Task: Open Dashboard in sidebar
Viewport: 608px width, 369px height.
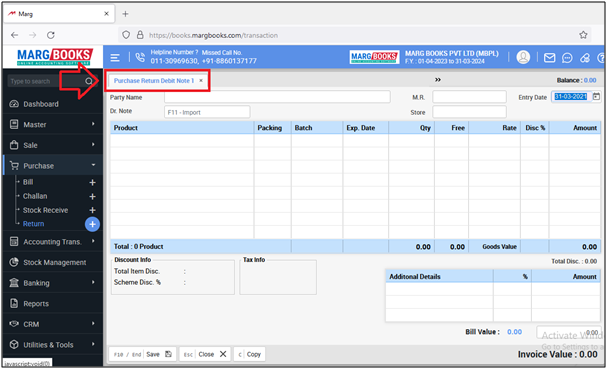Action: (x=53, y=104)
